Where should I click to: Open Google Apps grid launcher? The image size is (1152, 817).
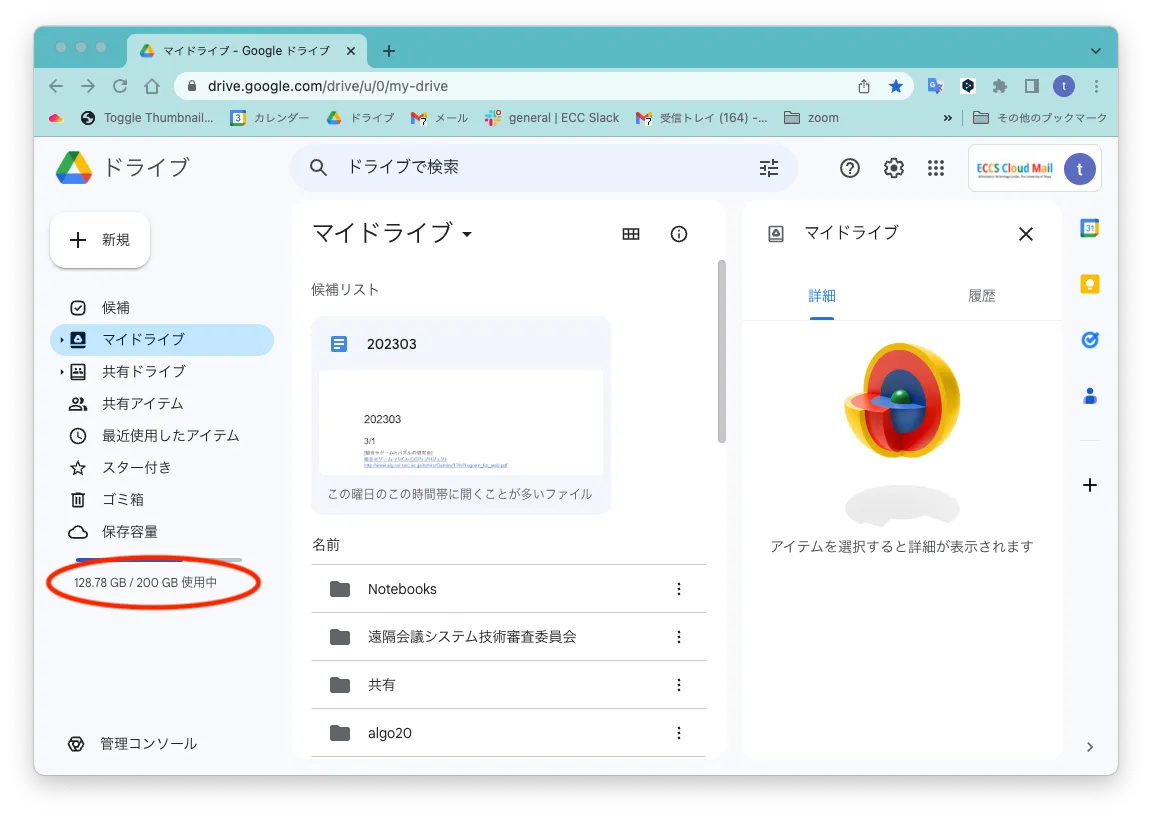(936, 168)
